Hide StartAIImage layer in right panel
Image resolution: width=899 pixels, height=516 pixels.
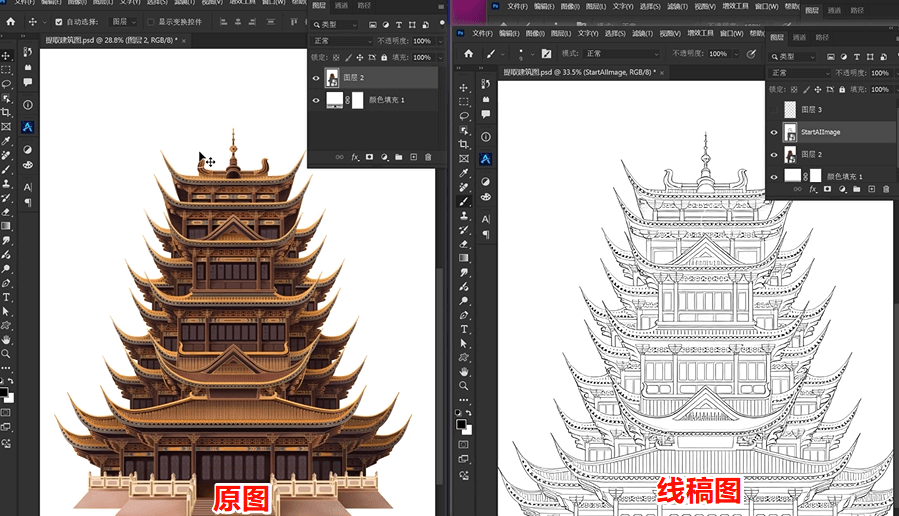(774, 132)
